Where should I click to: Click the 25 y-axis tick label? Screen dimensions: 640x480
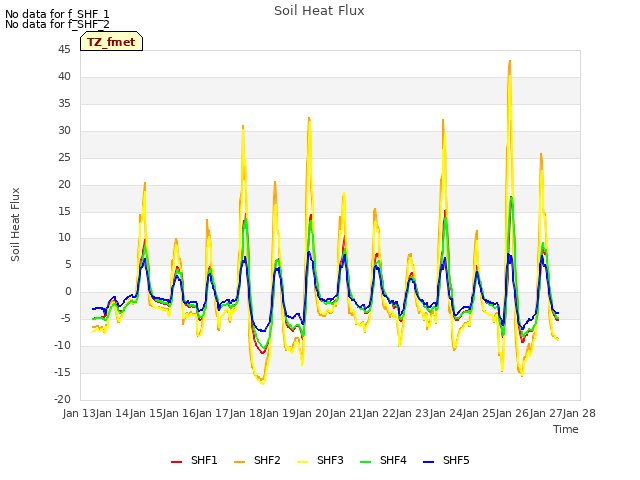(64, 158)
